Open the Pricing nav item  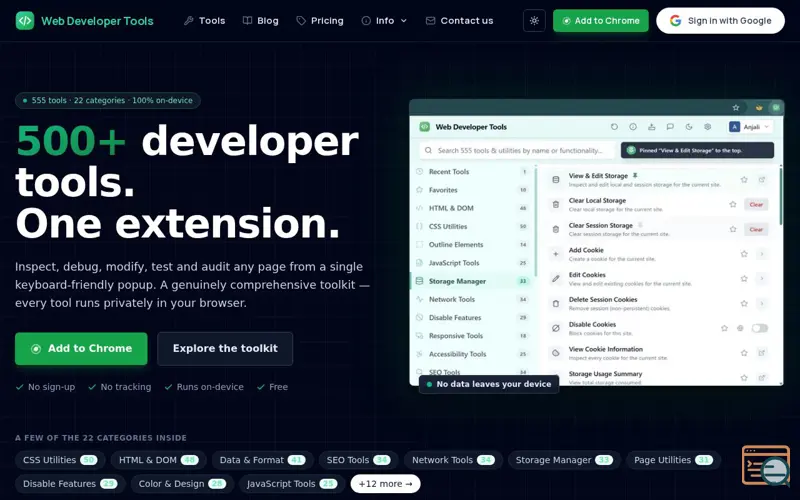[320, 21]
